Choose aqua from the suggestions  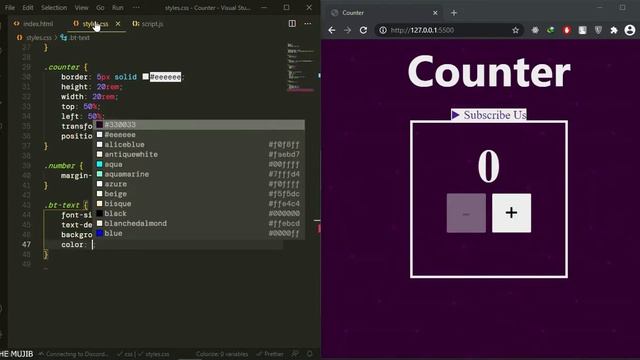[x=200, y=164]
